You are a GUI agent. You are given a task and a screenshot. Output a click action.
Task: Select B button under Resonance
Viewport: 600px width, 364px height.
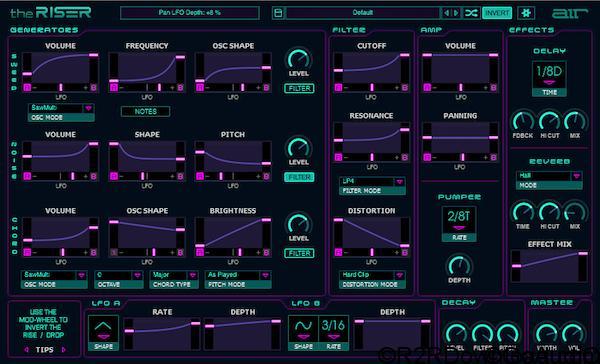coord(405,157)
